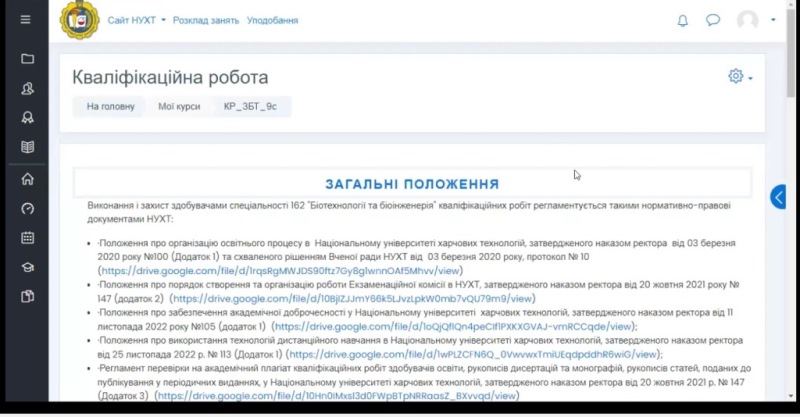
Task: Open the Сайт НУХТ dropdown menu
Action: [x=136, y=20]
